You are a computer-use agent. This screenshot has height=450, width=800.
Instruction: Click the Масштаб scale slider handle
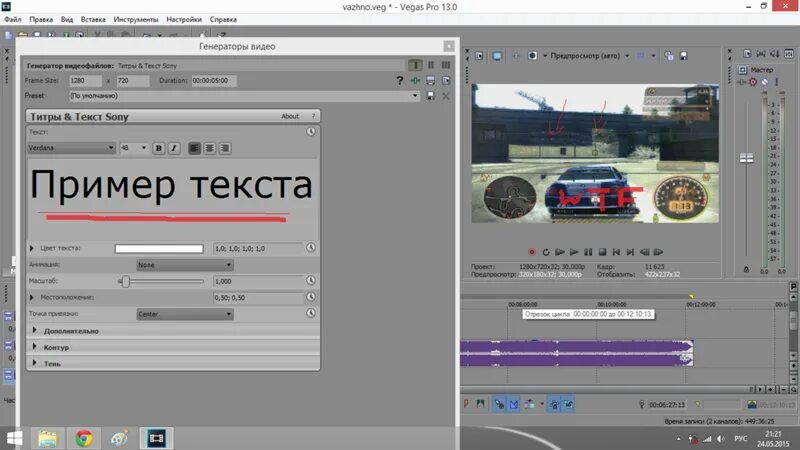click(126, 281)
